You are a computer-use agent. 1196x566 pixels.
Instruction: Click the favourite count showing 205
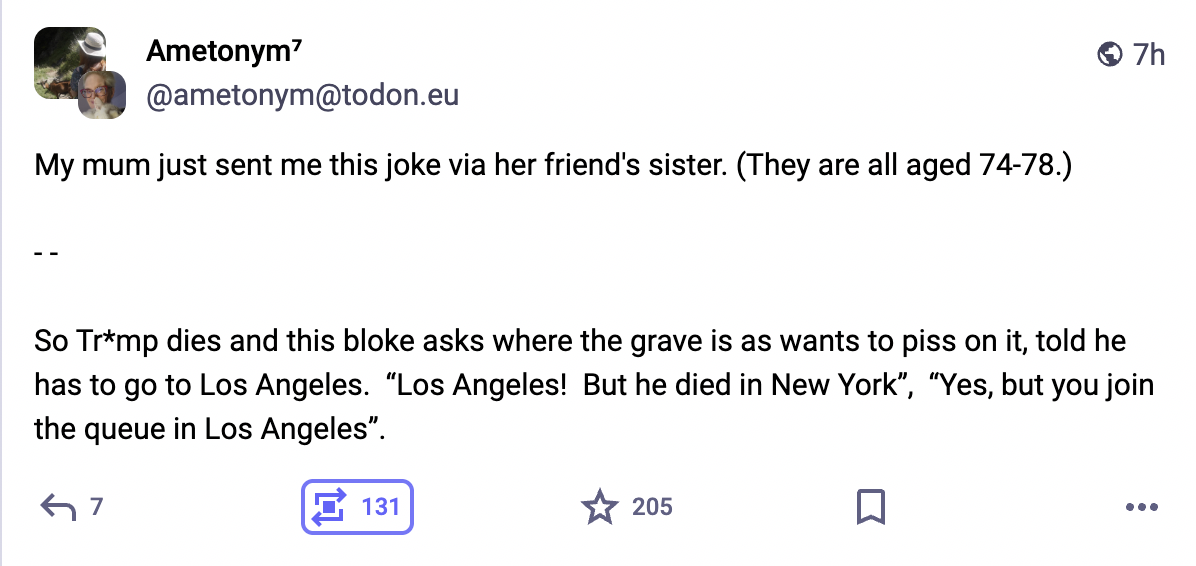click(652, 507)
